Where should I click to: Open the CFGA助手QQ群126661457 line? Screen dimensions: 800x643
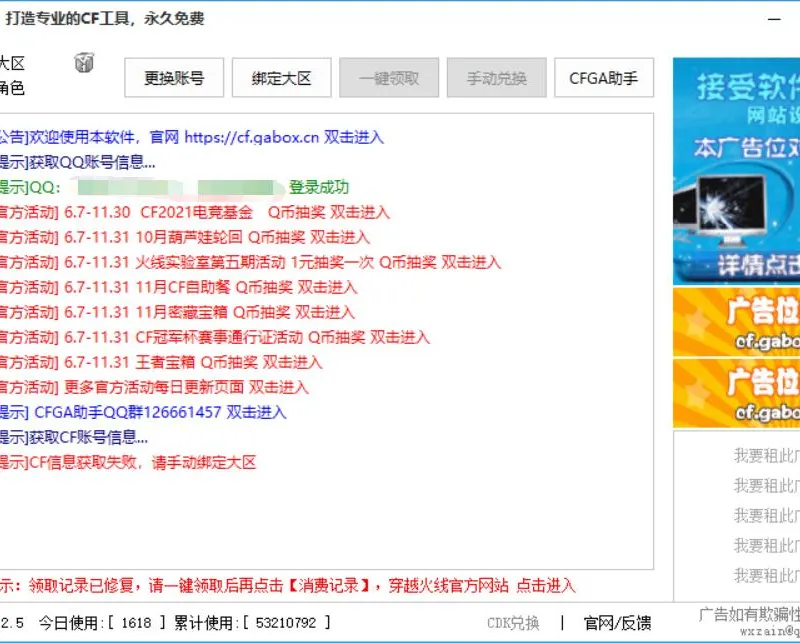pyautogui.click(x=143, y=412)
